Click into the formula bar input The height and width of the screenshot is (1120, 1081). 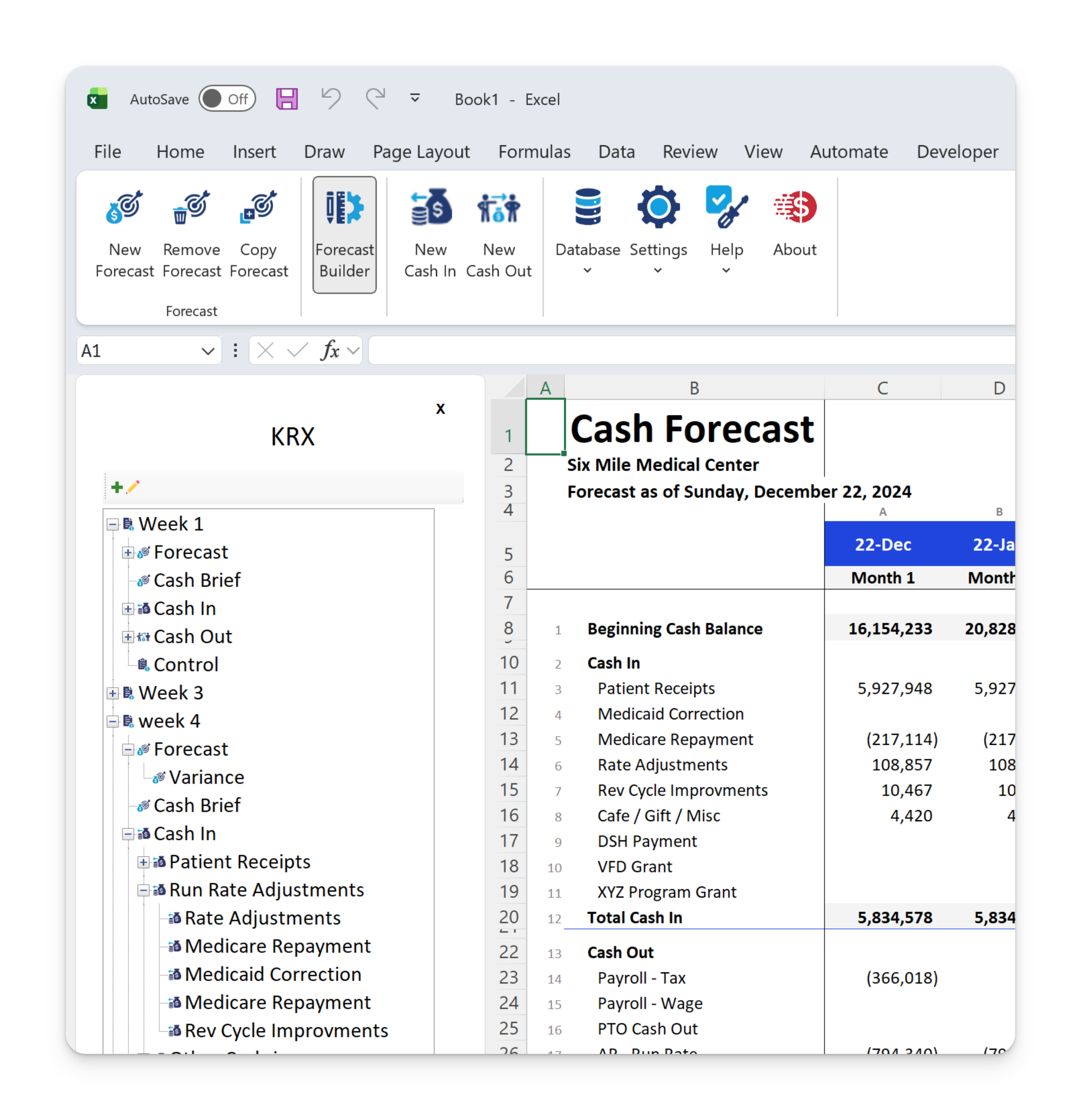point(686,350)
